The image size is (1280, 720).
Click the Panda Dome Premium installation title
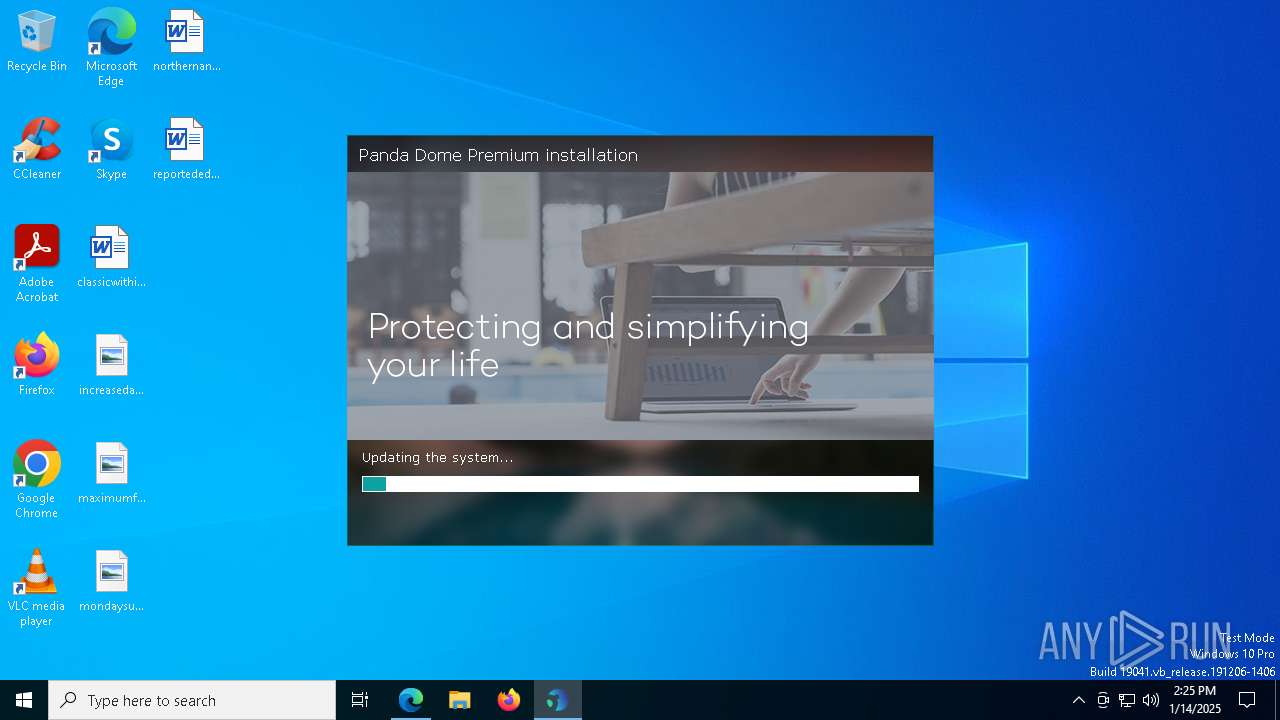(498, 155)
